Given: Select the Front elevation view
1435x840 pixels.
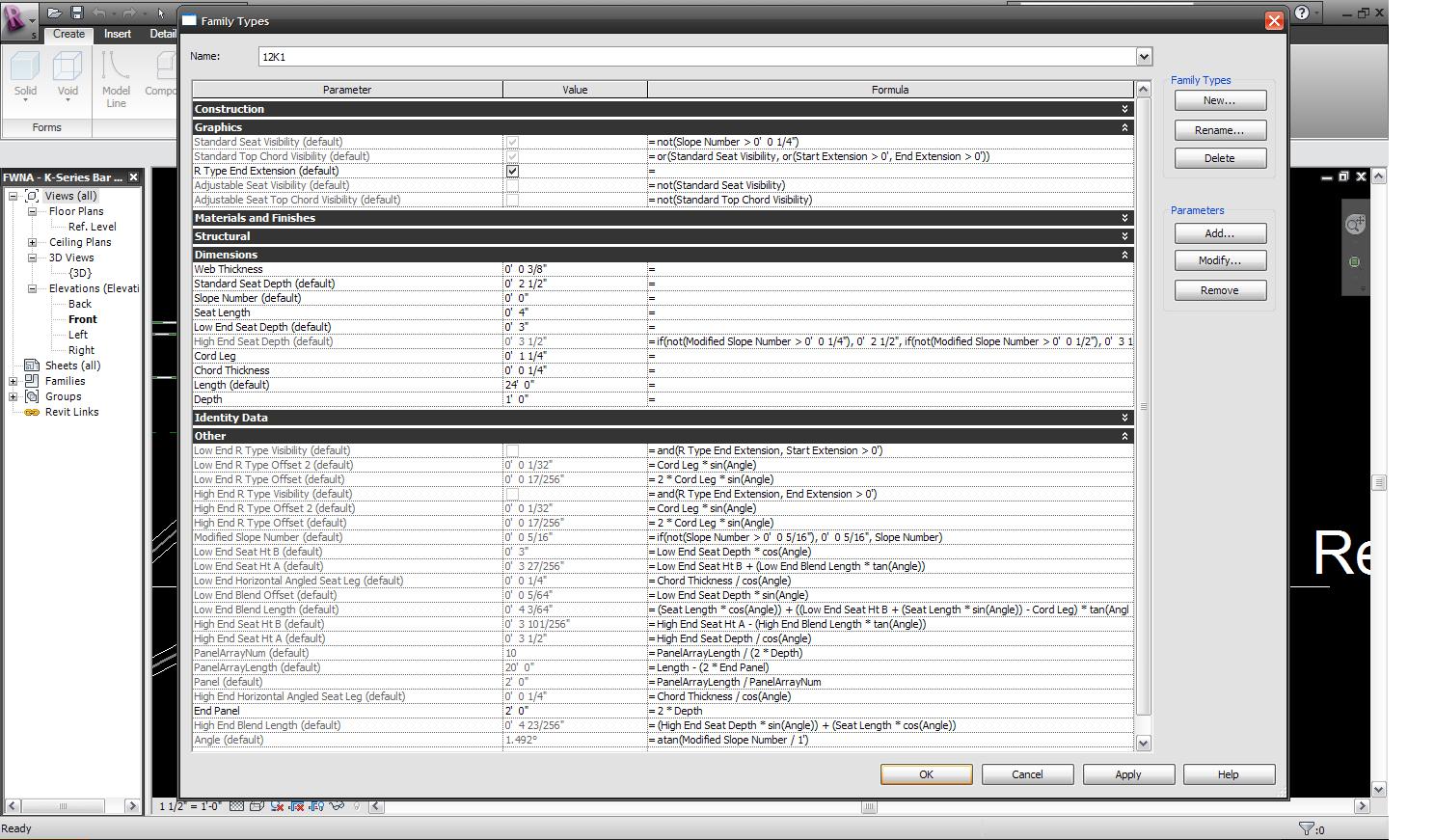Looking at the screenshot, I should (x=83, y=319).
